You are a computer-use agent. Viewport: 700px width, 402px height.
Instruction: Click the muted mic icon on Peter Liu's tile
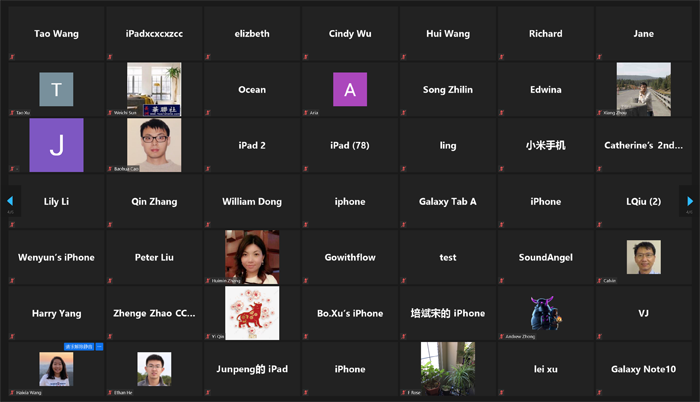tap(110, 281)
